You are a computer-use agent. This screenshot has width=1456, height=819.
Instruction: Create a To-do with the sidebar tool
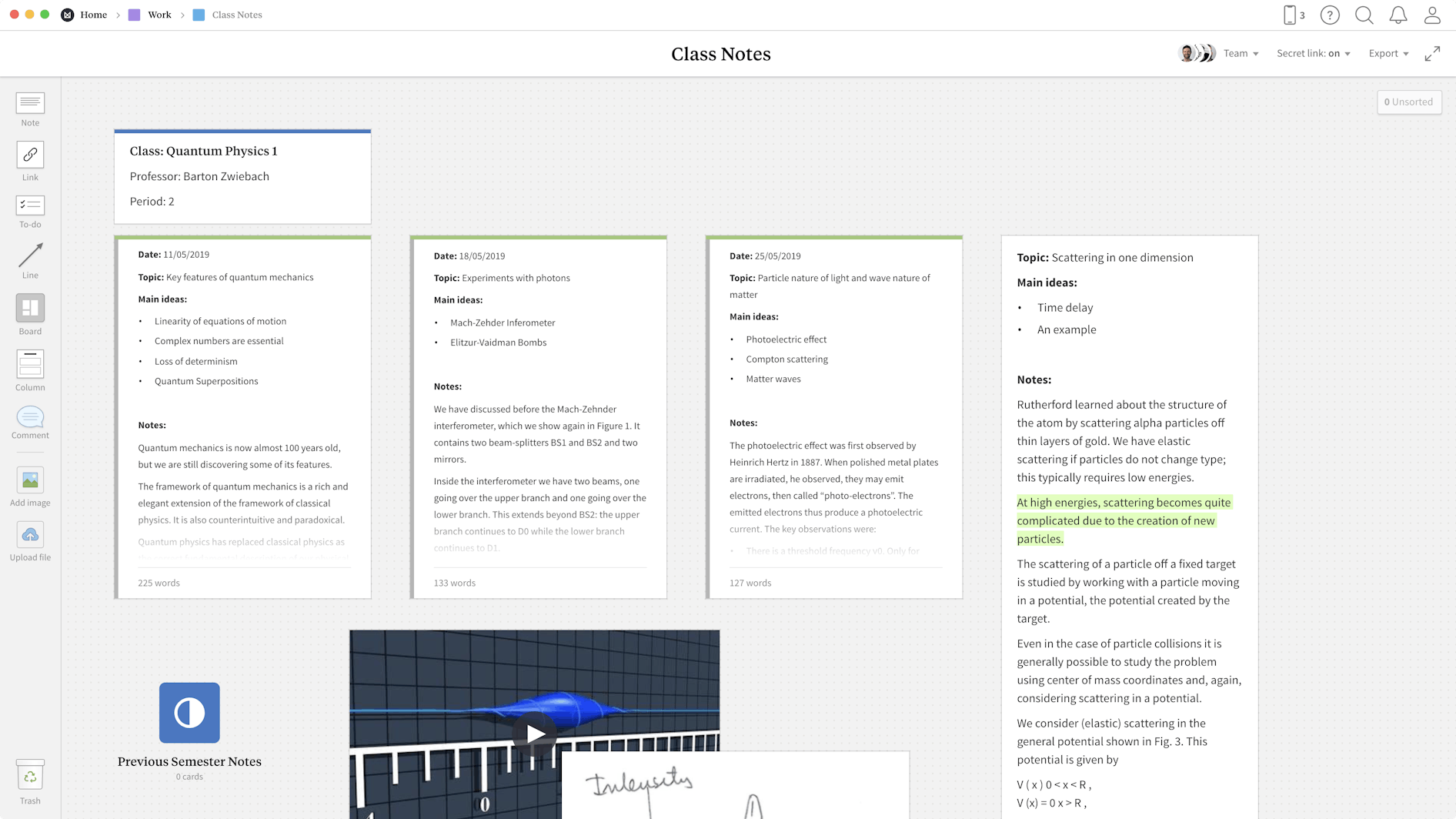click(x=30, y=209)
